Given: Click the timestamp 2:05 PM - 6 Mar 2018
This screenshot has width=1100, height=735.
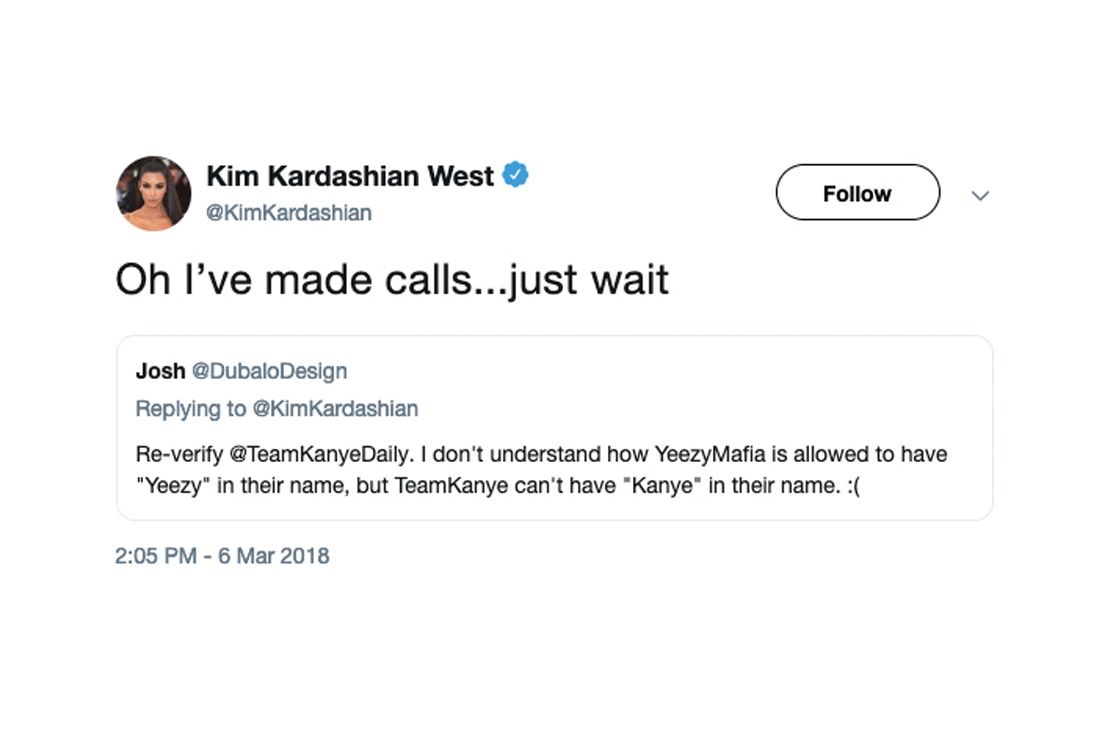Looking at the screenshot, I should tap(222, 555).
